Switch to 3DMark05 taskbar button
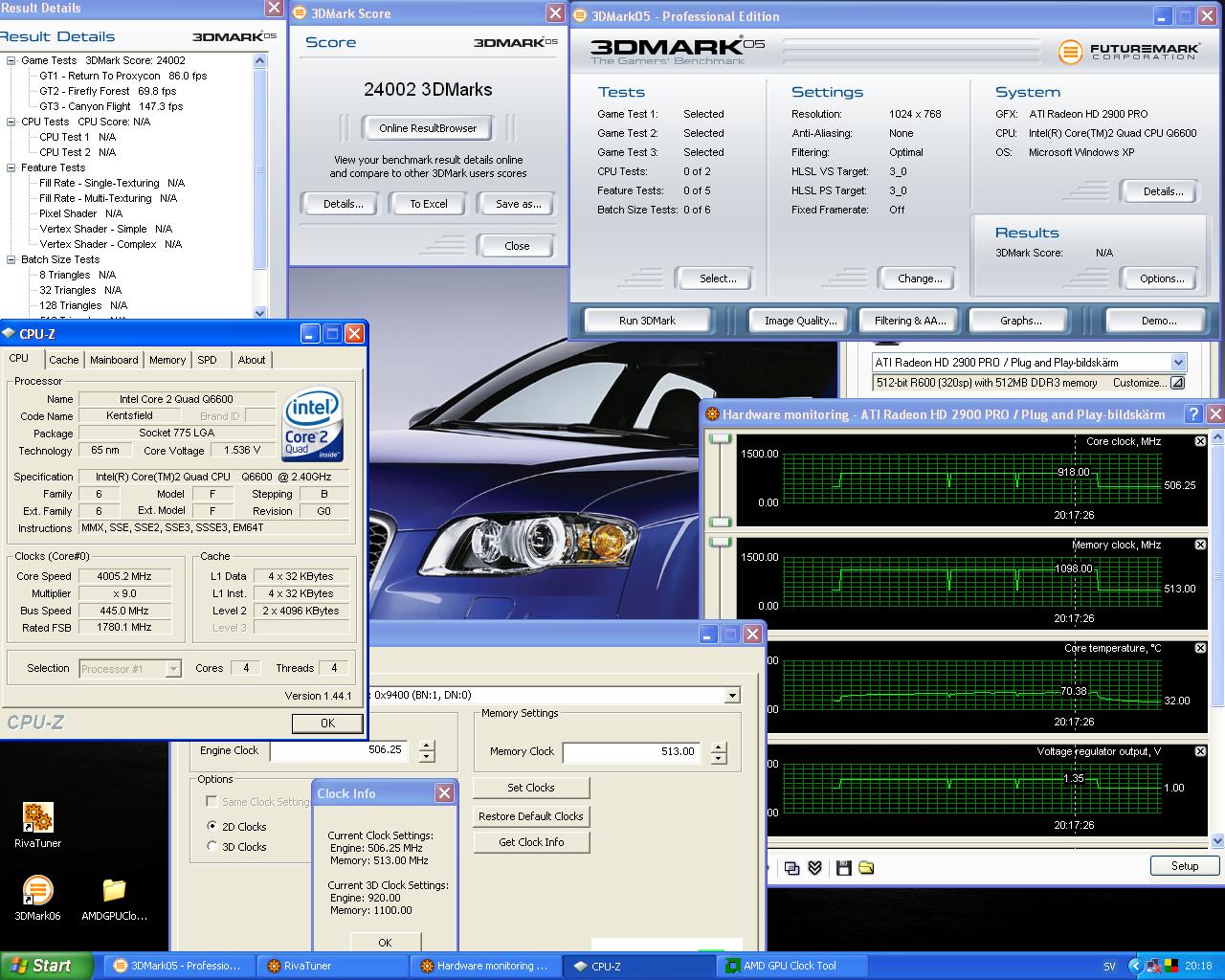Screen dimensions: 1225x980 point(178,967)
